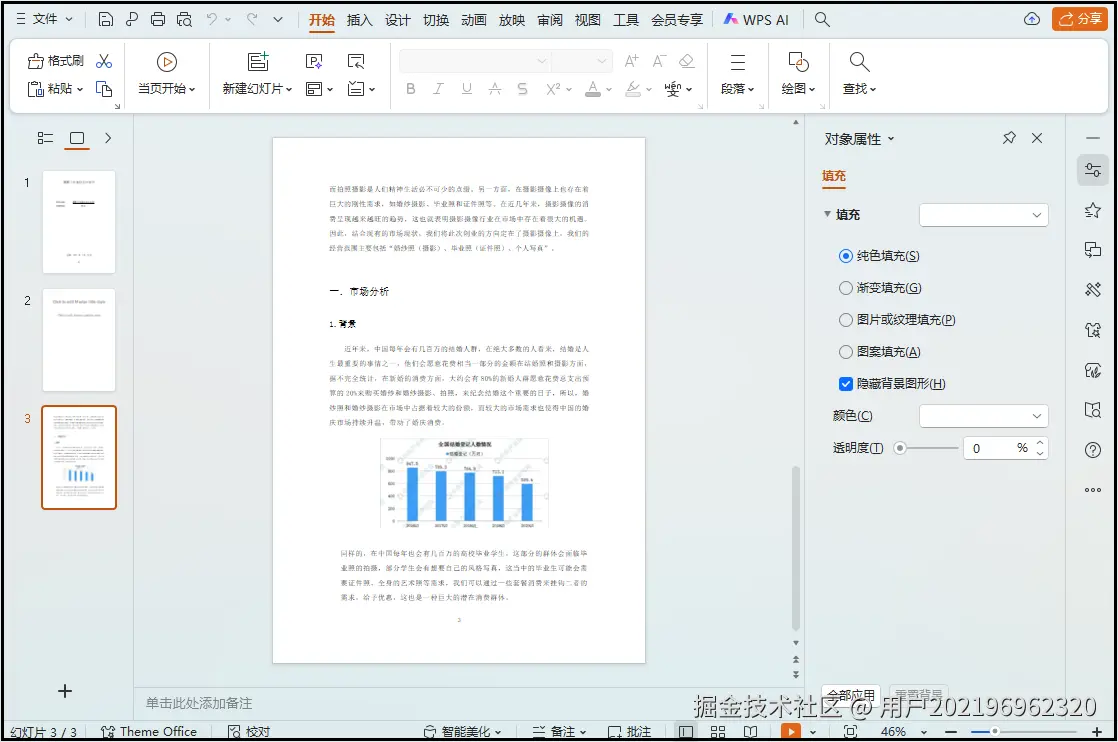Select Gradient Fill (渐变填充) radio button
The width and height of the screenshot is (1118, 742).
click(x=846, y=288)
